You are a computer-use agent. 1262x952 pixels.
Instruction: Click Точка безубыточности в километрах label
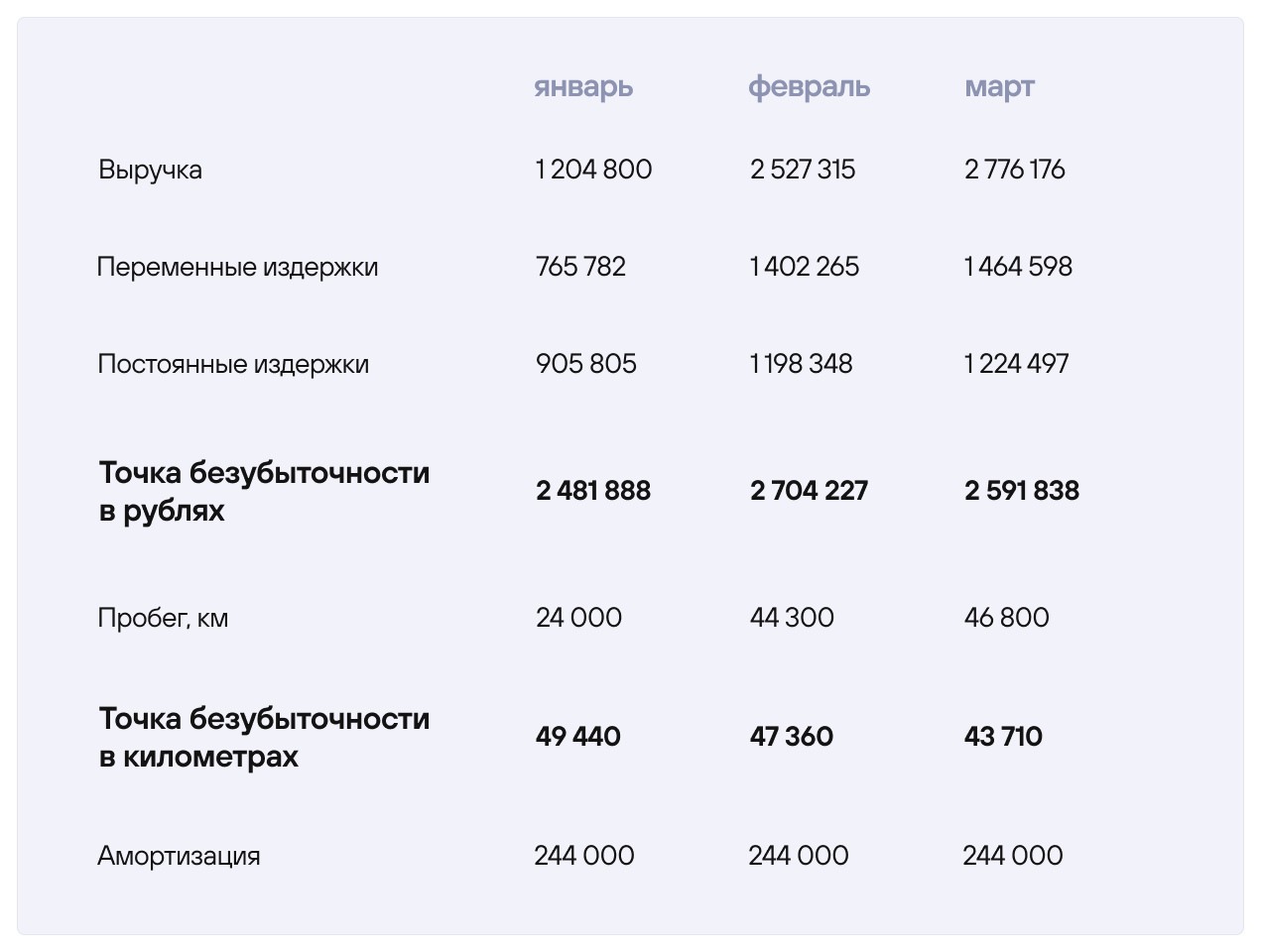pos(264,737)
